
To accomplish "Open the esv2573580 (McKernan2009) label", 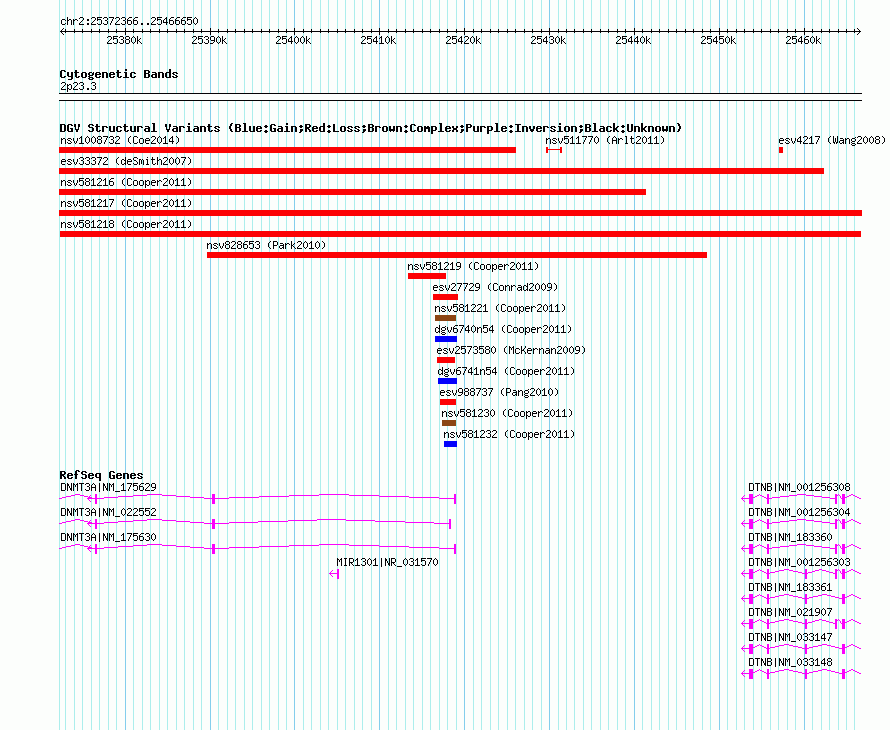I will [511, 350].
